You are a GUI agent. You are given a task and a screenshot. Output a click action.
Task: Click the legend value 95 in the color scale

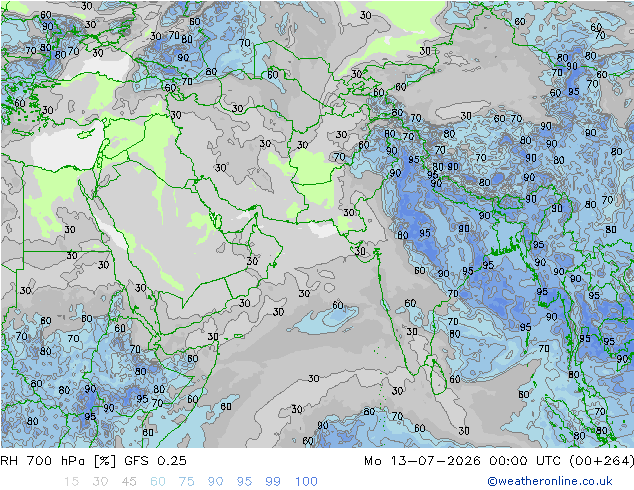[244, 482]
